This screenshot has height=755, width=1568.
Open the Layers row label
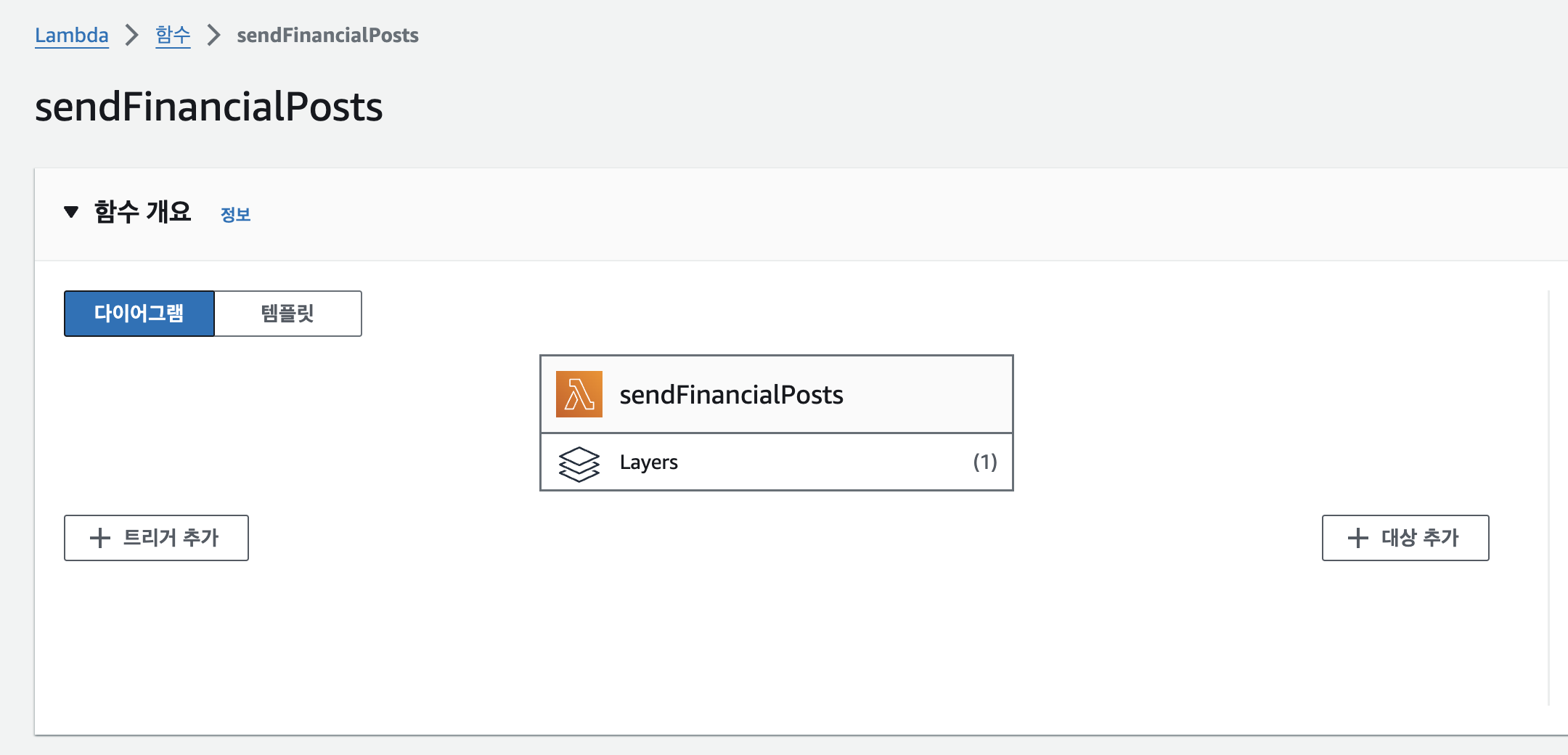(x=648, y=462)
